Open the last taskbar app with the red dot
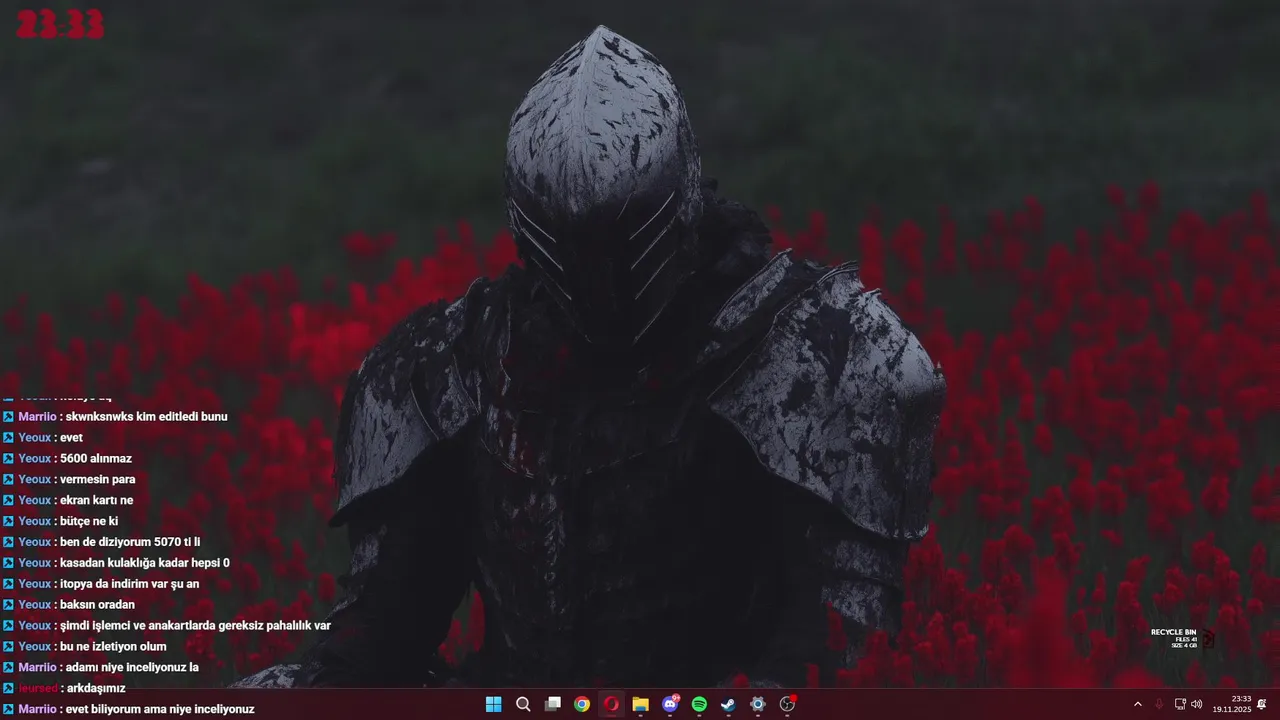Viewport: 1280px width, 720px height. point(787,704)
